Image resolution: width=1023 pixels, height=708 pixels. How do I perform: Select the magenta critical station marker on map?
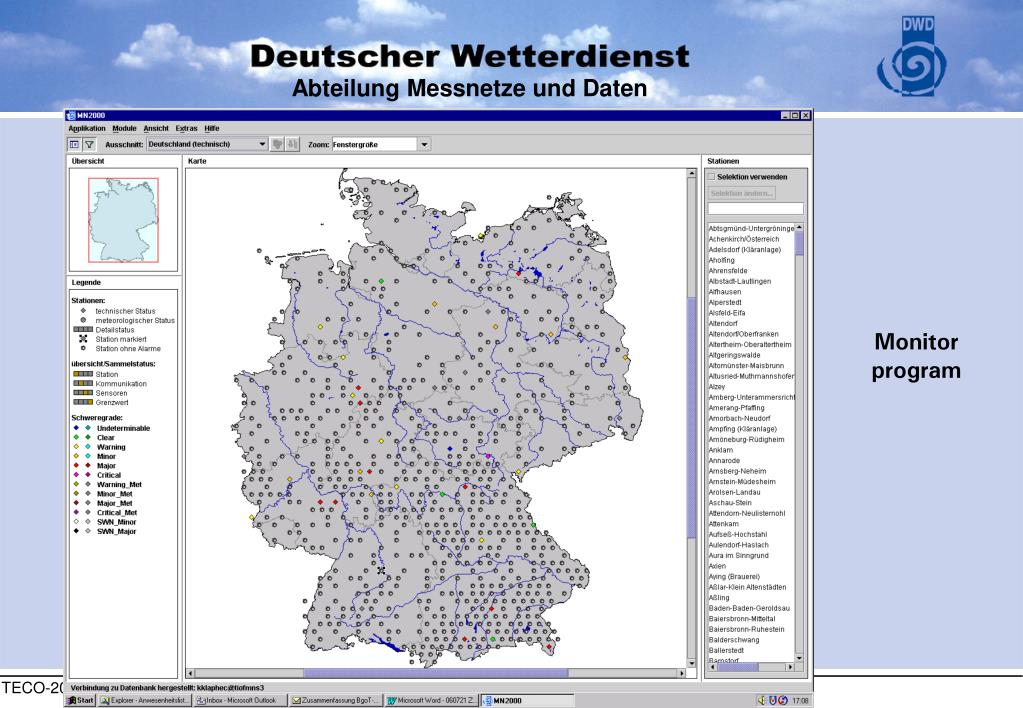487,456
